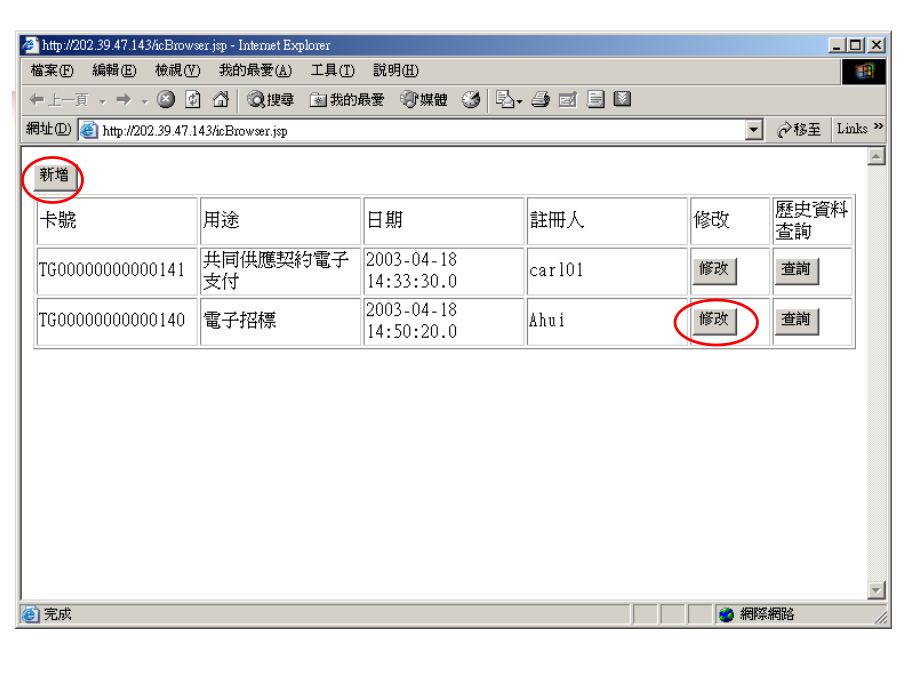Click the History clock icon
The image size is (900, 675).
pos(471,100)
